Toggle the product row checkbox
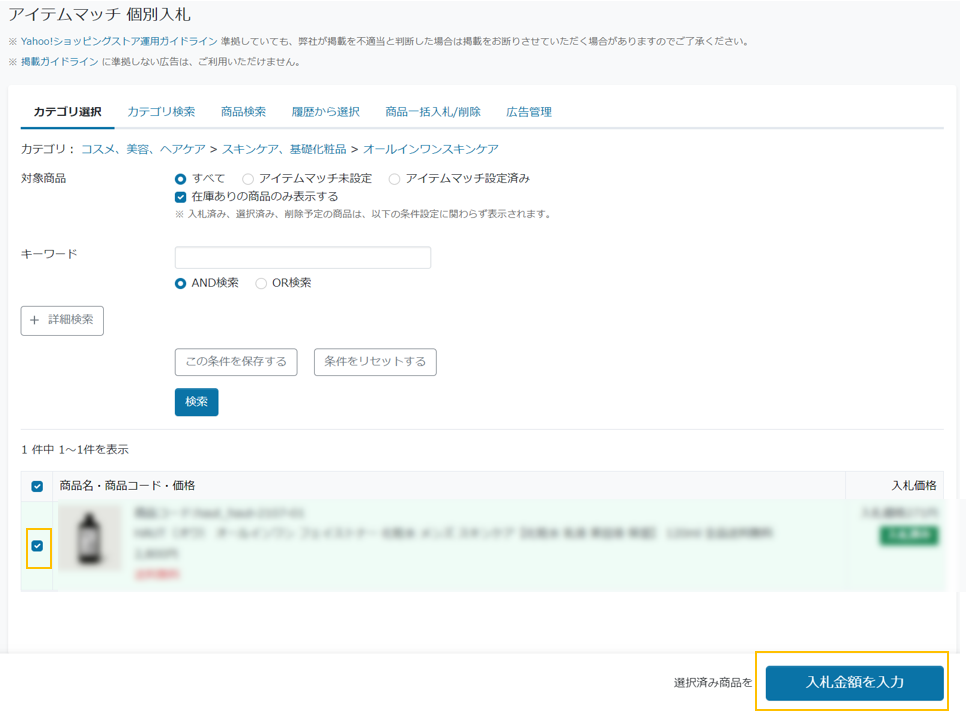The height and width of the screenshot is (727, 966). click(x=37, y=546)
